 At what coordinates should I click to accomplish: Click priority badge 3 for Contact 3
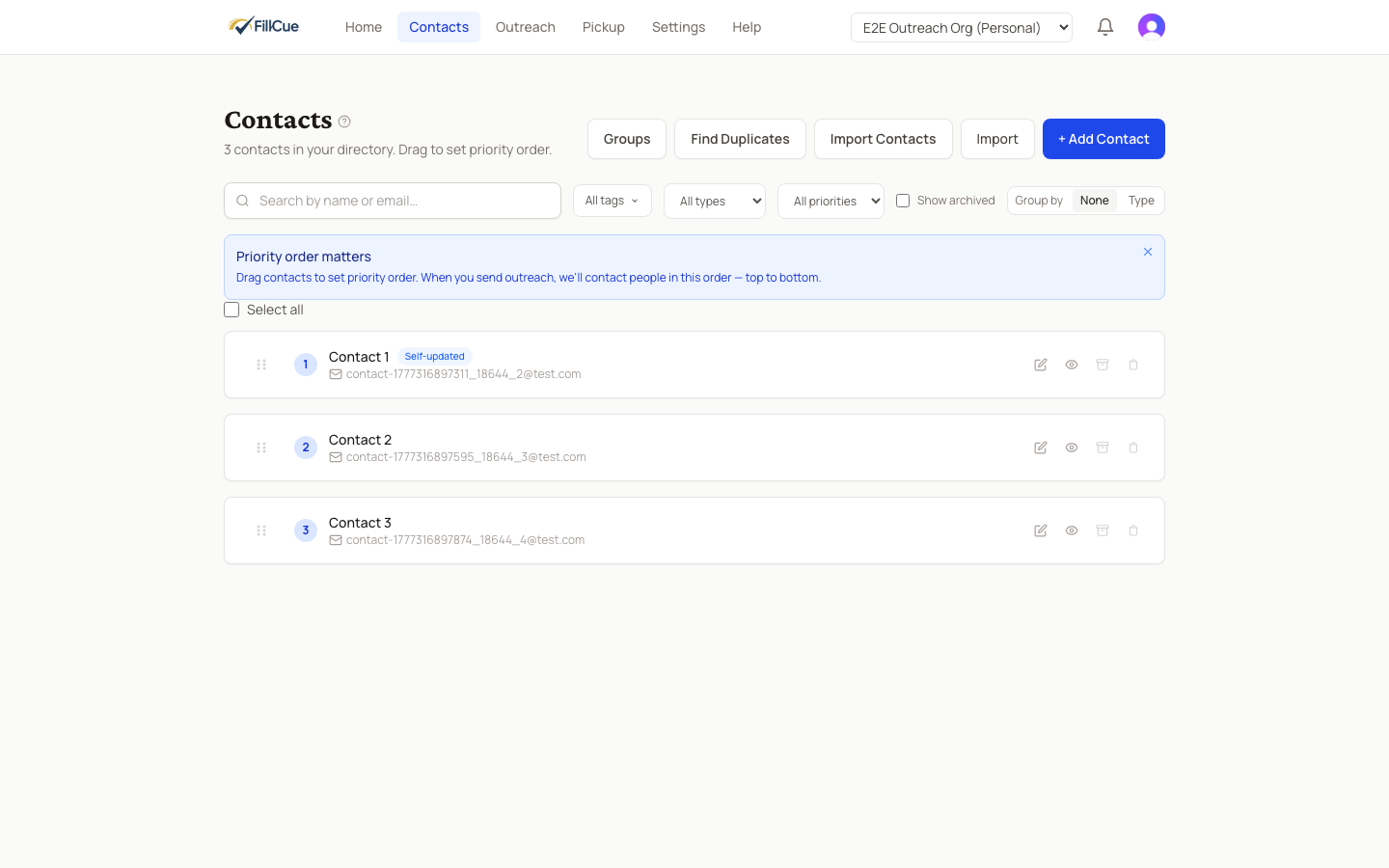pyautogui.click(x=306, y=530)
